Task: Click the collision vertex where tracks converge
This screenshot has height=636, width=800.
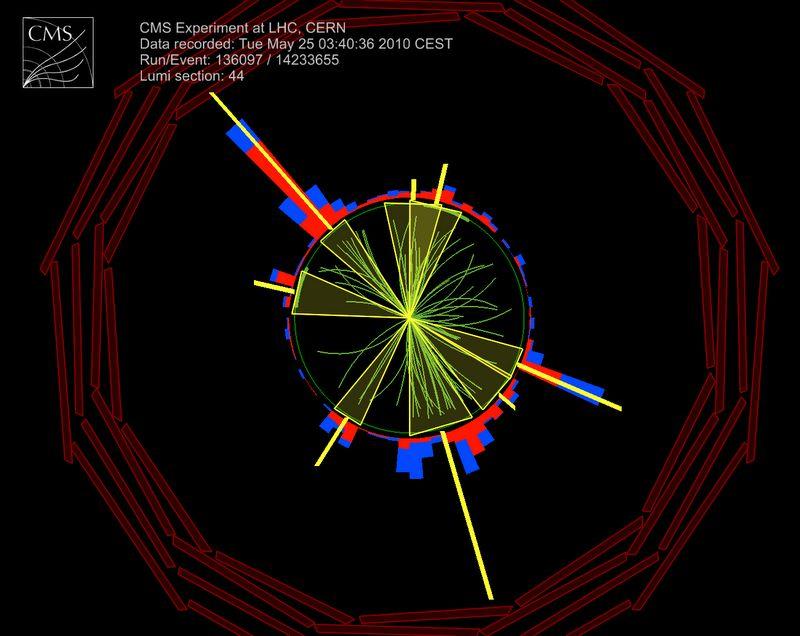Action: 409,317
